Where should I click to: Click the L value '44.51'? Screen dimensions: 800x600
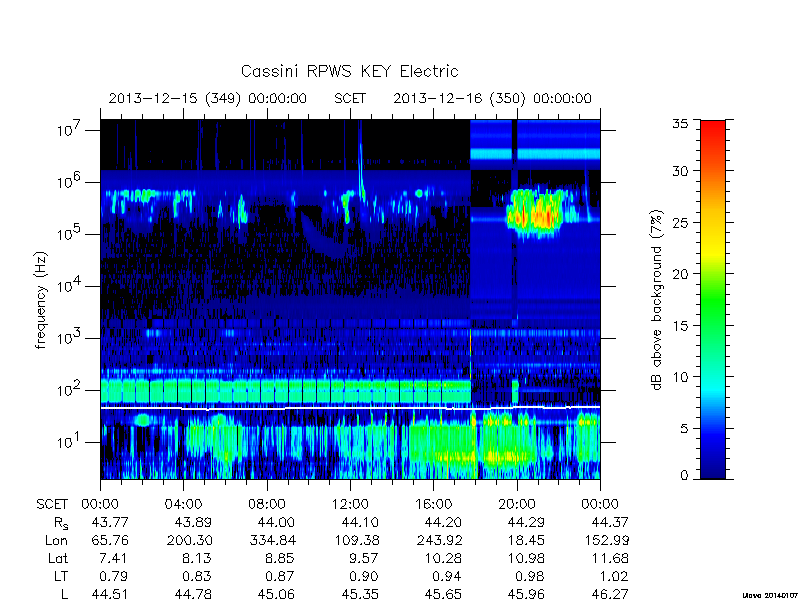coord(110,594)
